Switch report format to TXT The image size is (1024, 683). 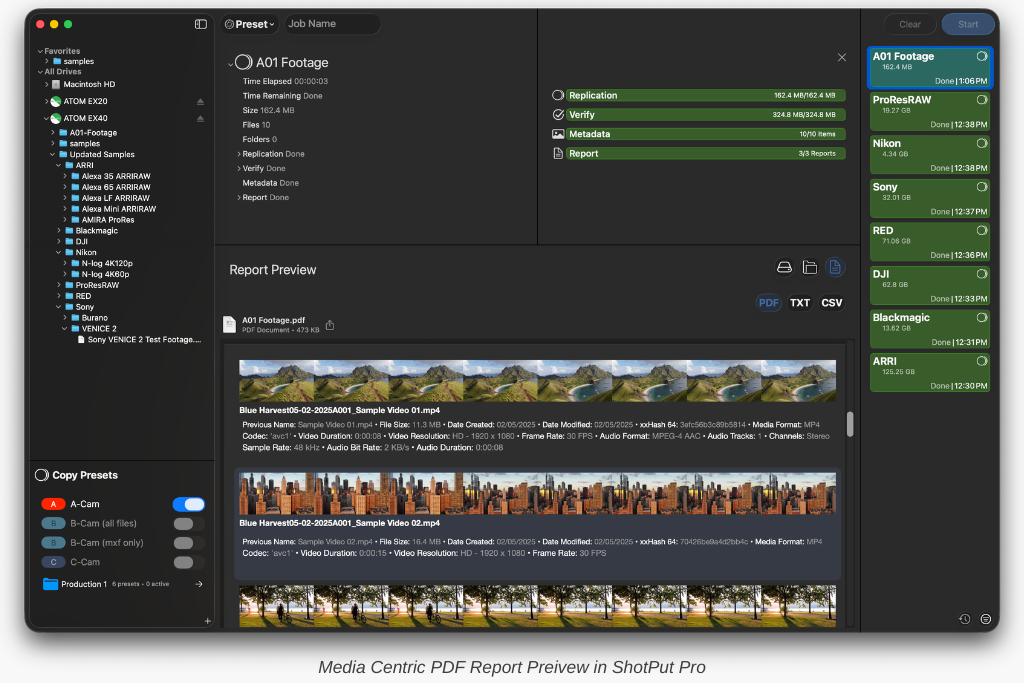point(800,303)
